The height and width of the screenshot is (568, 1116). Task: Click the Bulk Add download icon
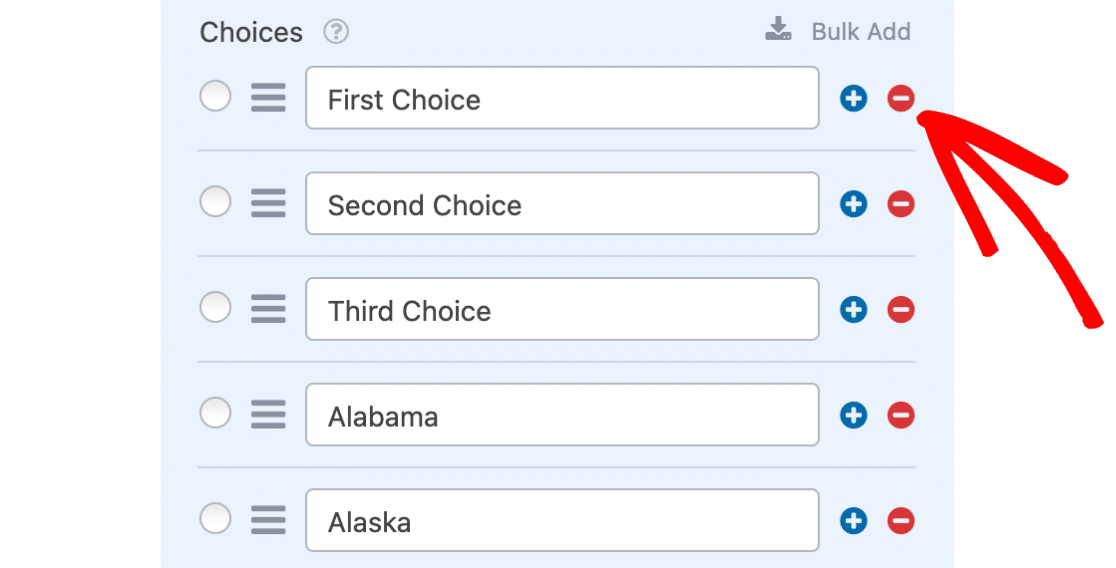778,29
